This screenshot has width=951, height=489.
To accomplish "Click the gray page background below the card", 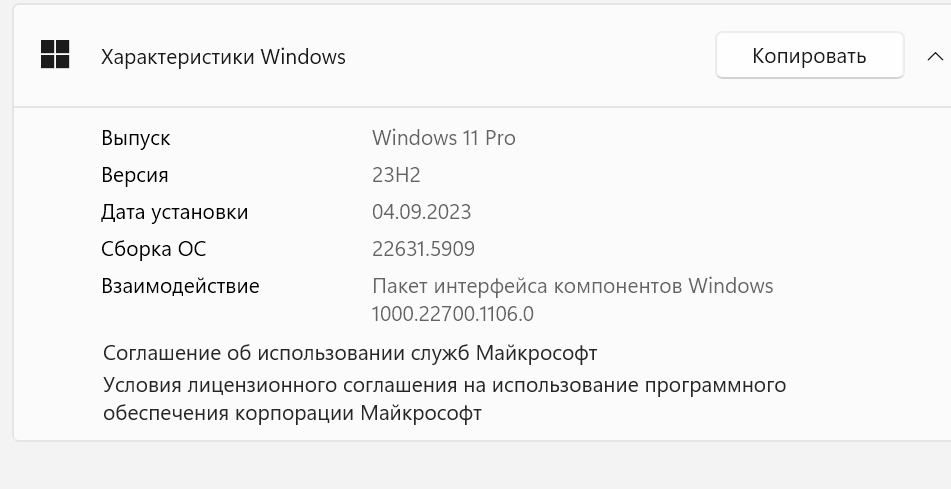I will 475,466.
